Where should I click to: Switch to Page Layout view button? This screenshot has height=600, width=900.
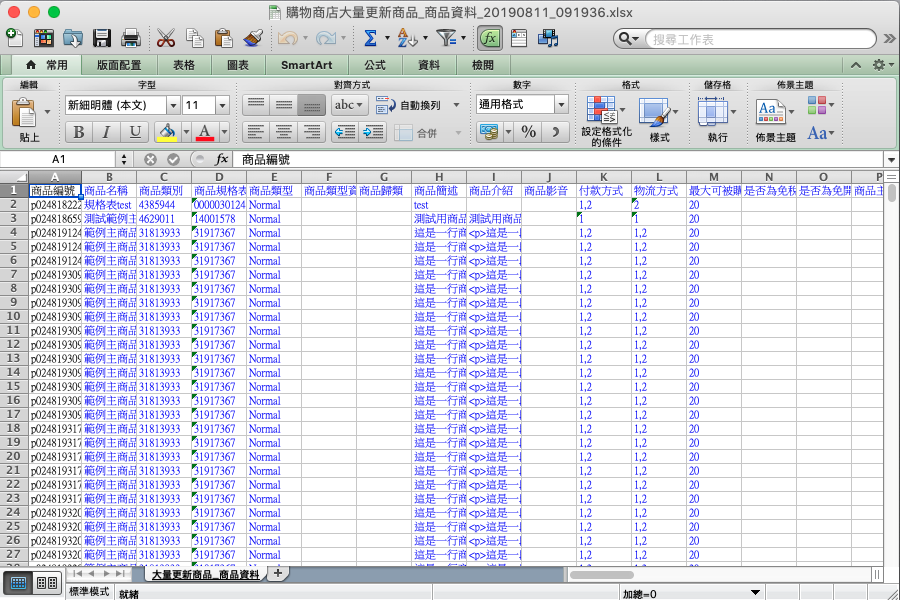[46, 583]
